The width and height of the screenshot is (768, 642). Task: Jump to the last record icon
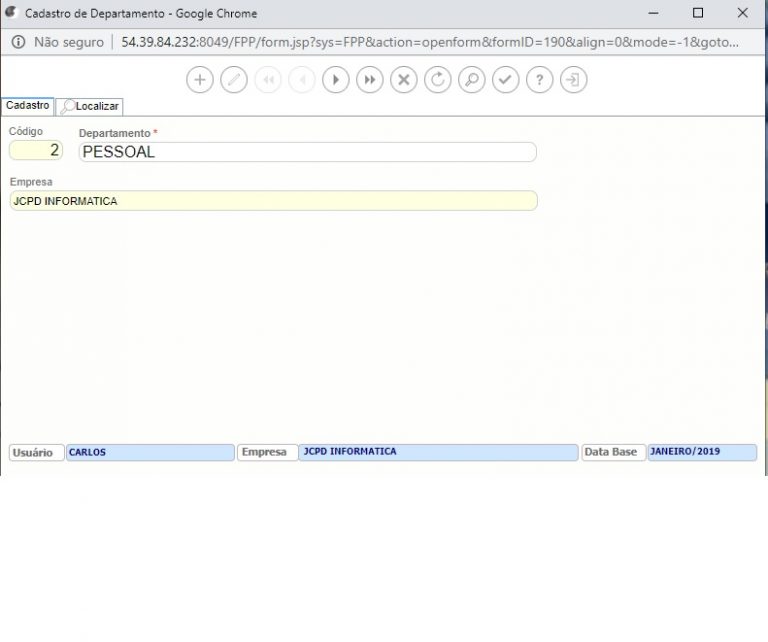(370, 80)
